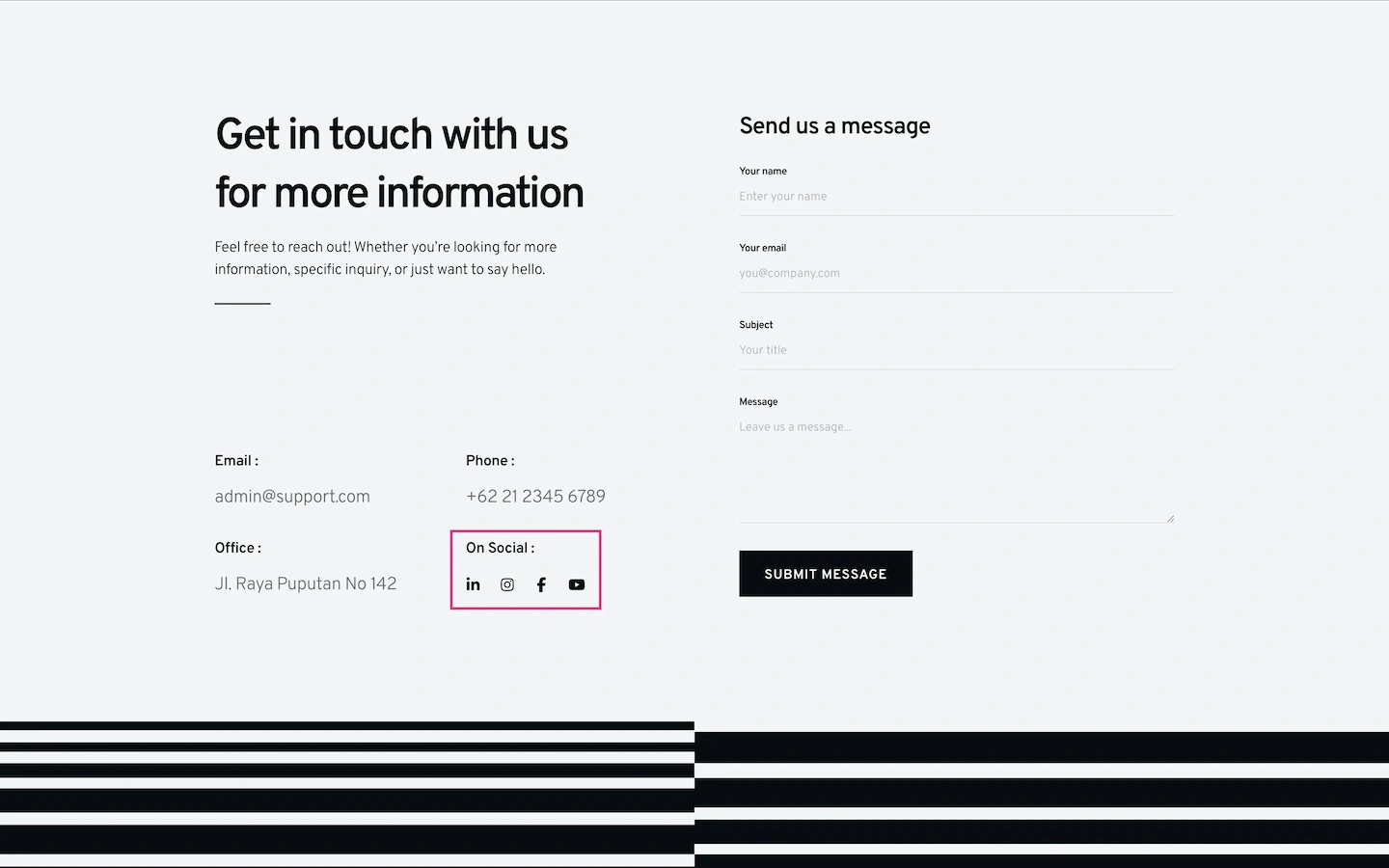This screenshot has height=868, width=1389.
Task: Select the Subject 'Your title' field
Action: (x=955, y=351)
